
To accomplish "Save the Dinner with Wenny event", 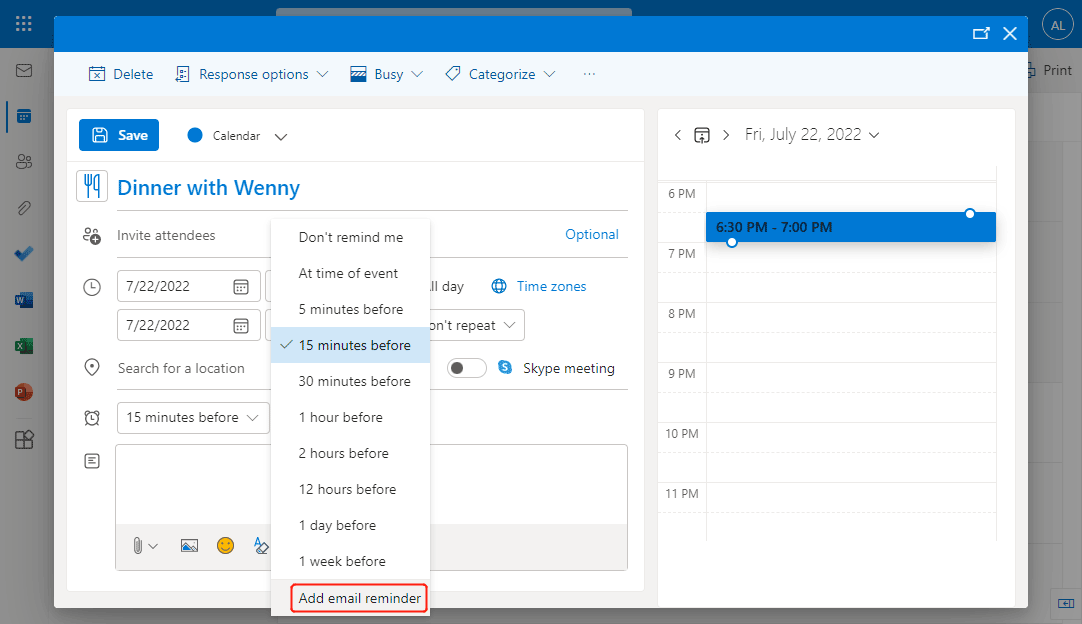I will (119, 135).
